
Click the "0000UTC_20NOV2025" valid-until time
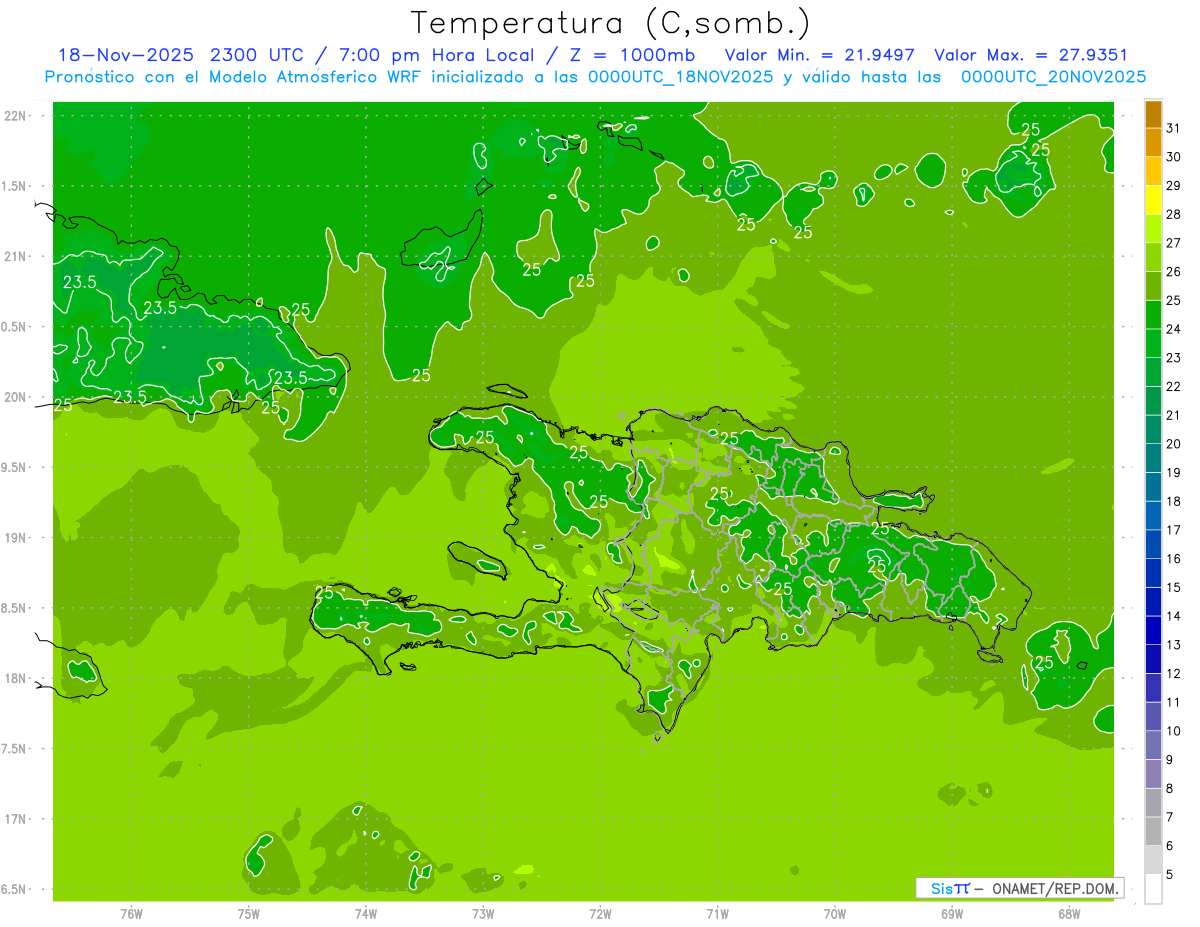[x=1053, y=77]
